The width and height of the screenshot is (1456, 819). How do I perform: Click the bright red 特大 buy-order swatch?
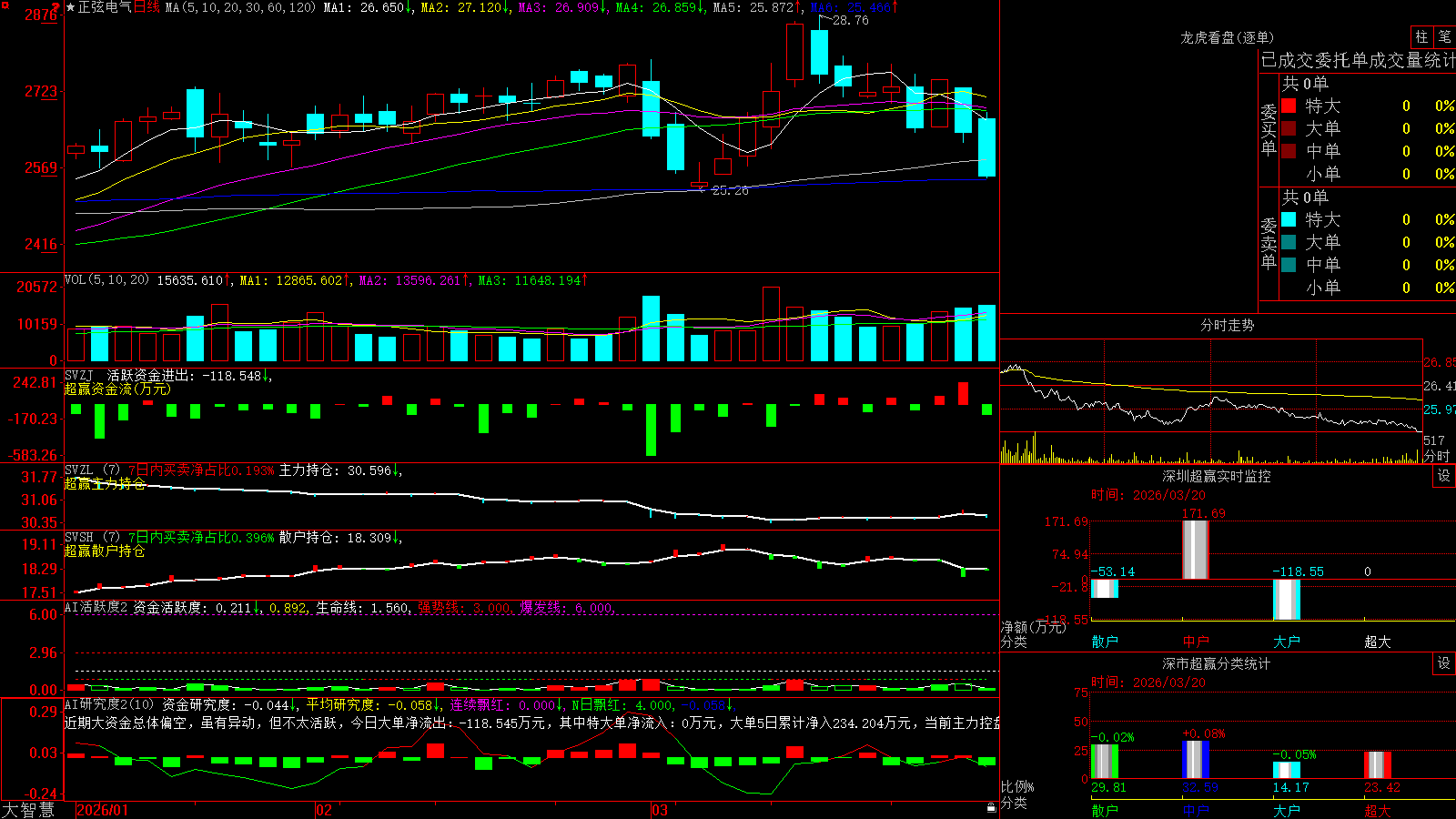[x=1289, y=106]
